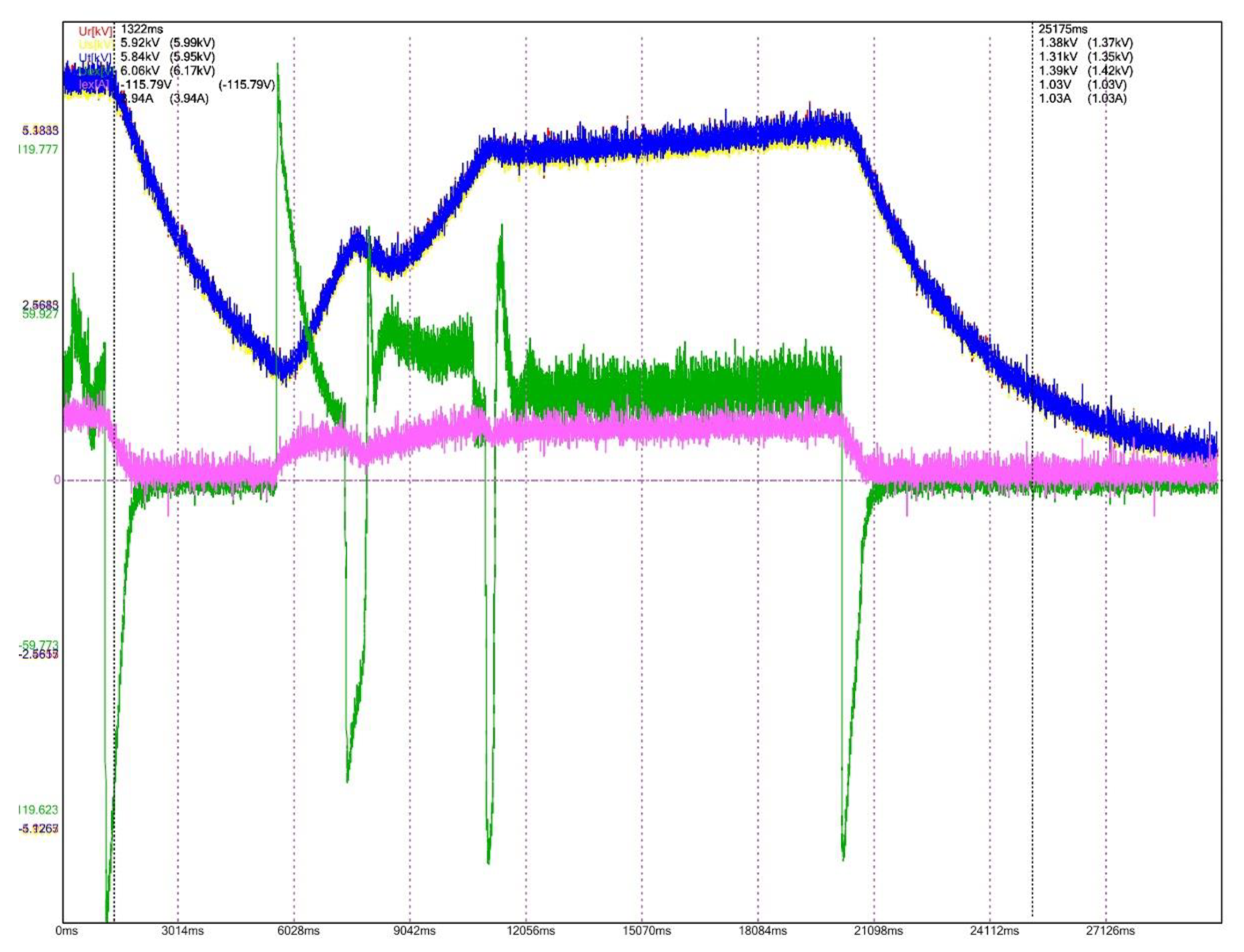Click the 3014ms time axis label
The width and height of the screenshot is (1244, 952).
(x=183, y=931)
